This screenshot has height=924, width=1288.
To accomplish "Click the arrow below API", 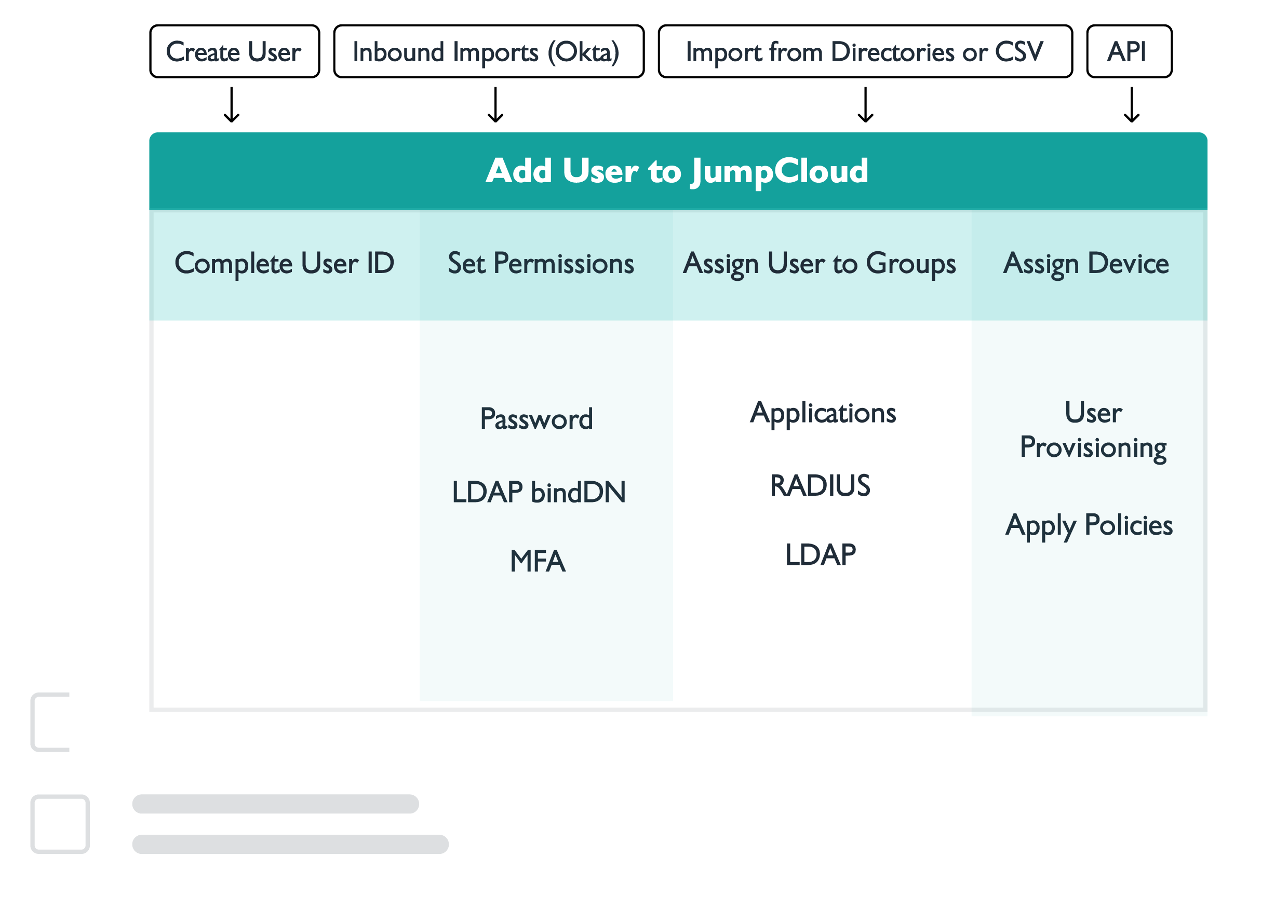I will [x=1131, y=105].
